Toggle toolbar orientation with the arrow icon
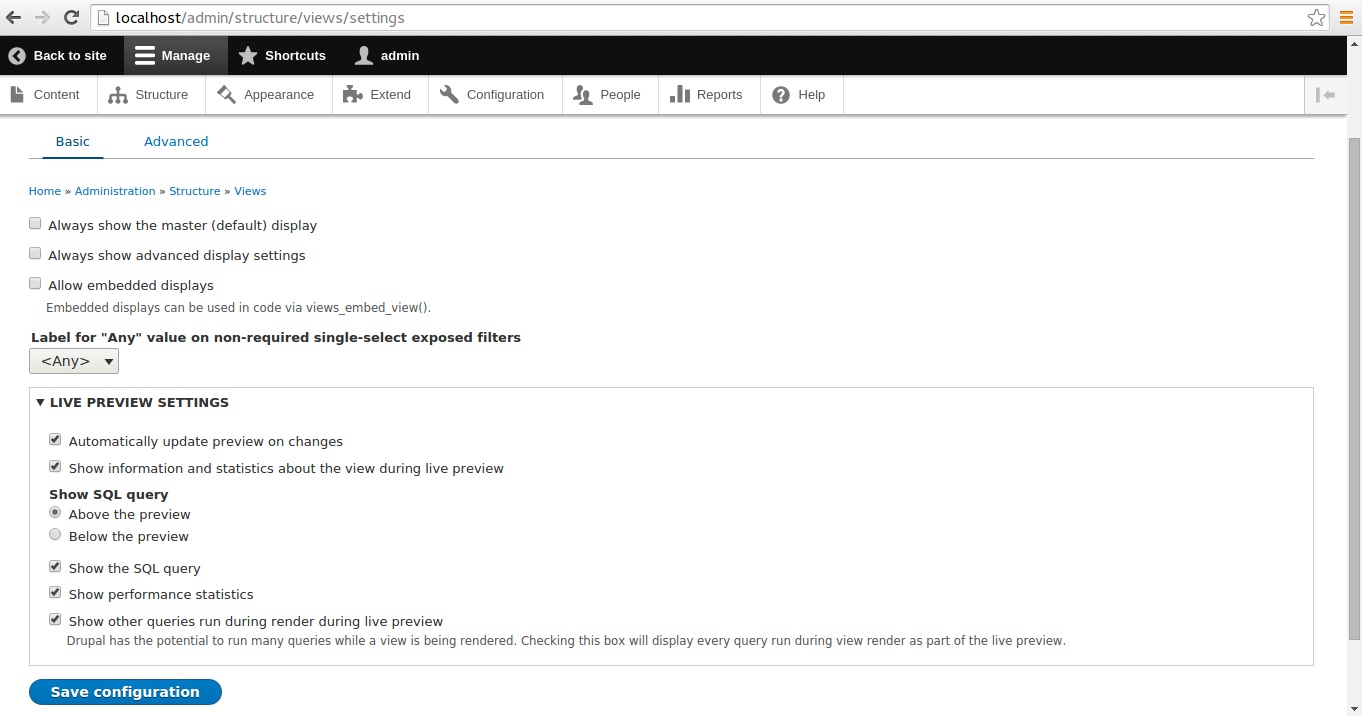 [1326, 95]
